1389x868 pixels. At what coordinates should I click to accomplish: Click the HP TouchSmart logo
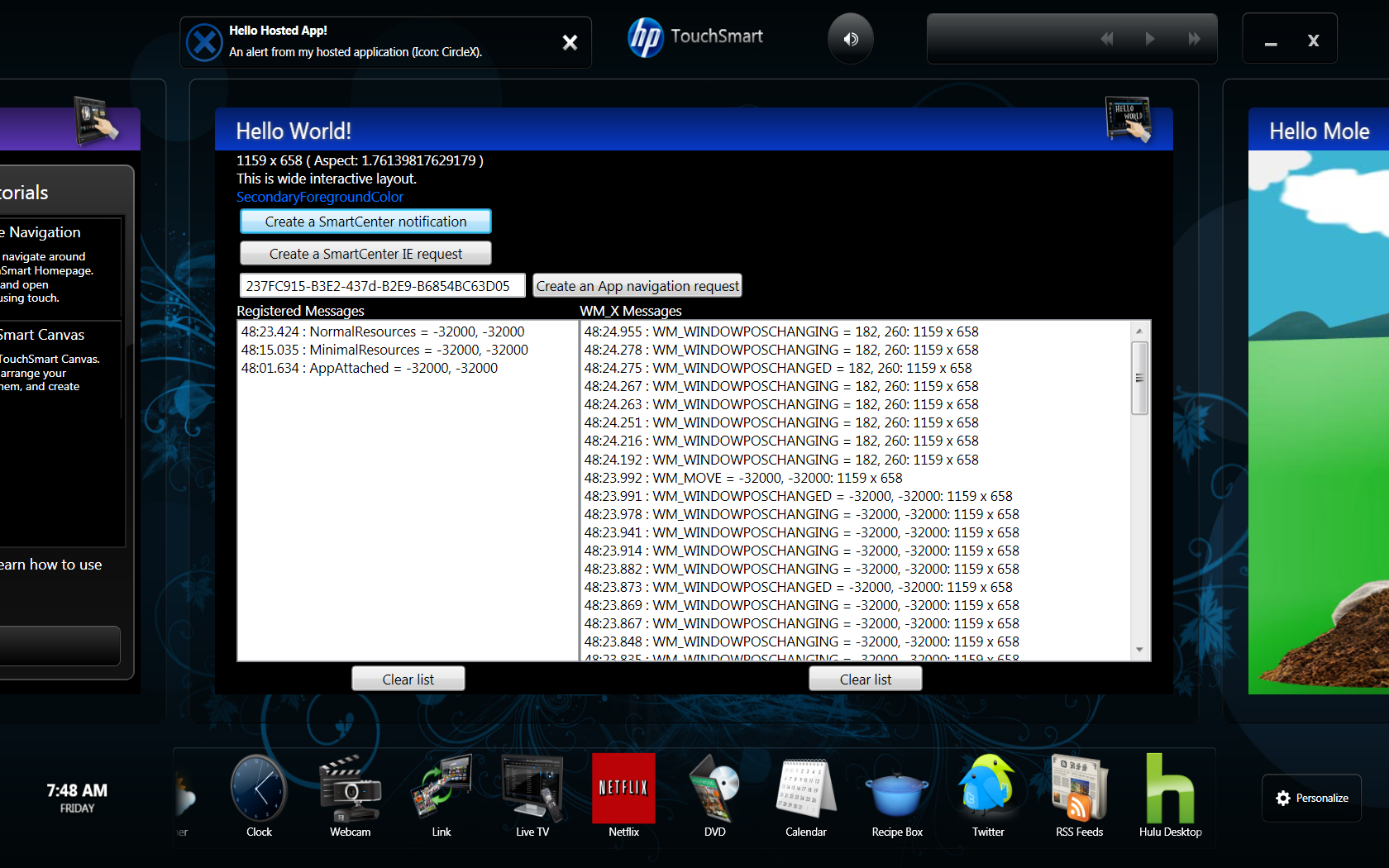click(695, 37)
